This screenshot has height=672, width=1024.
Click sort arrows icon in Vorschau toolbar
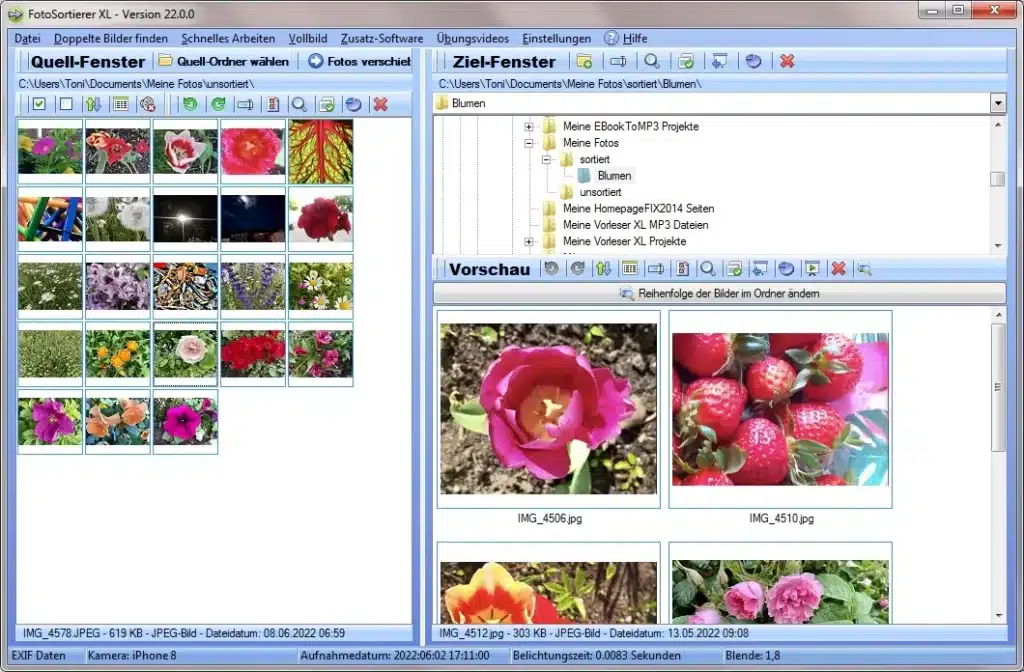coord(603,268)
